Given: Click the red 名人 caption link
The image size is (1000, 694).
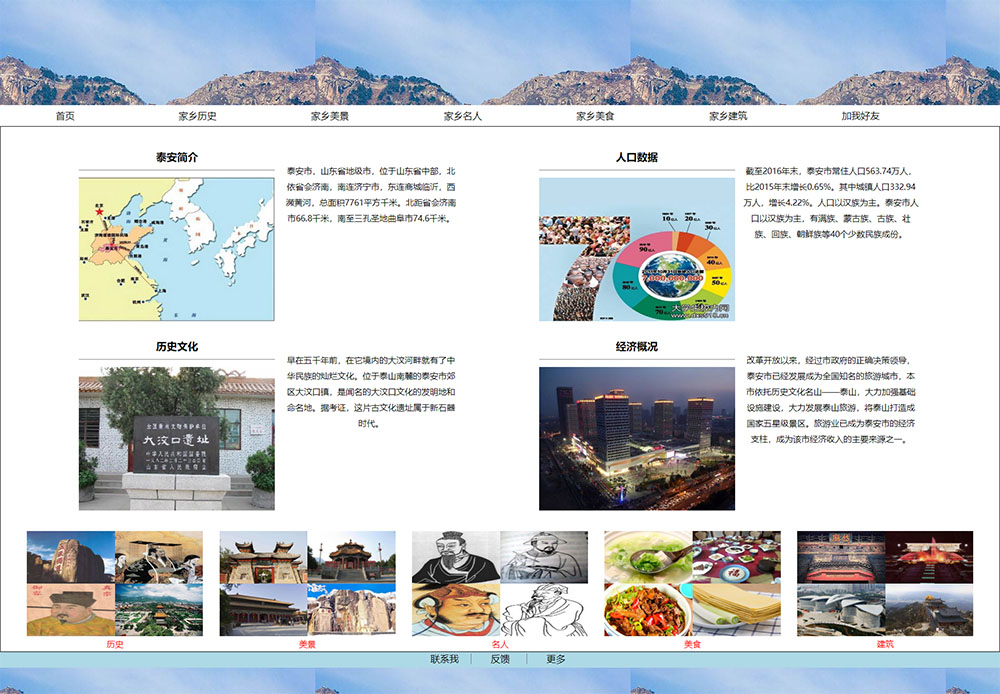Looking at the screenshot, I should [x=500, y=644].
